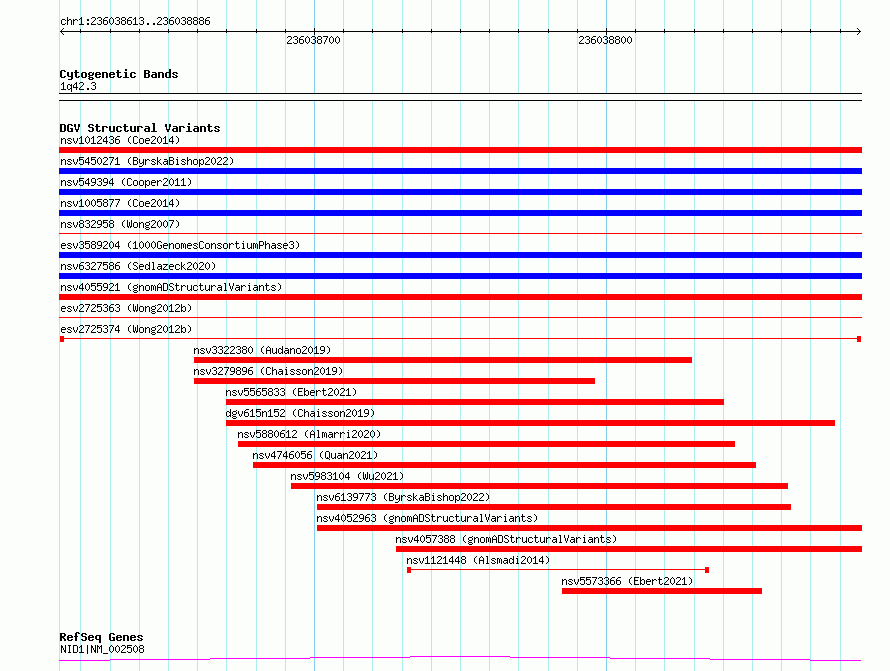
Task: Click the NID1|NM_002508 gene label
Action: (102, 649)
